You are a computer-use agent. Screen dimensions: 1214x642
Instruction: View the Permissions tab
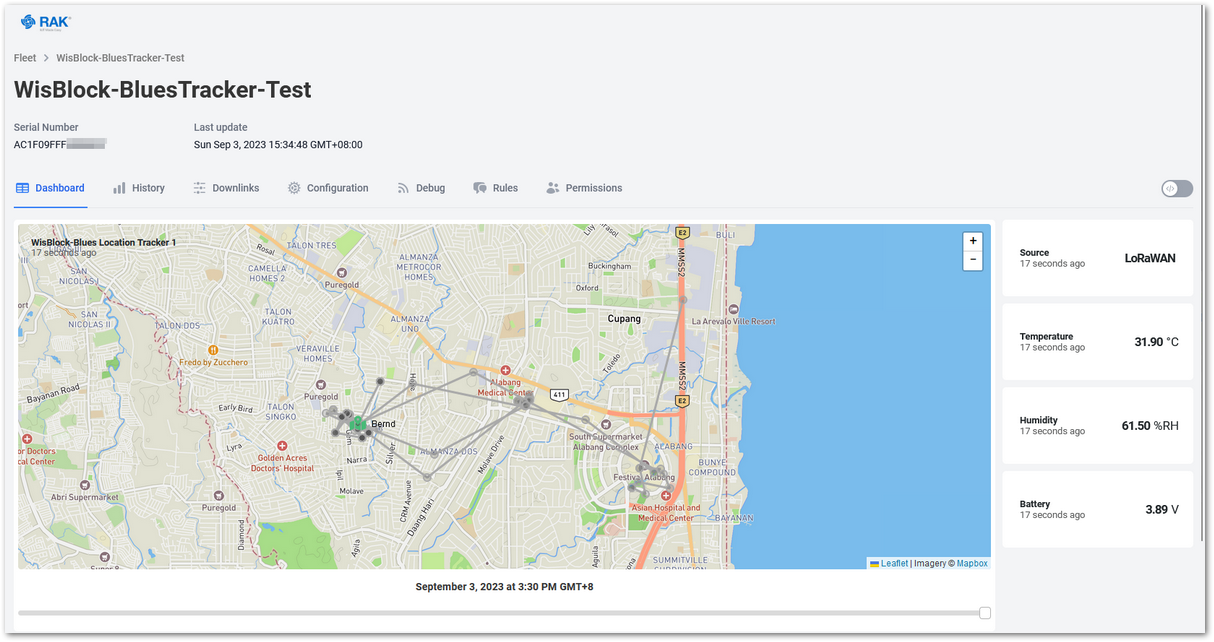(x=584, y=188)
